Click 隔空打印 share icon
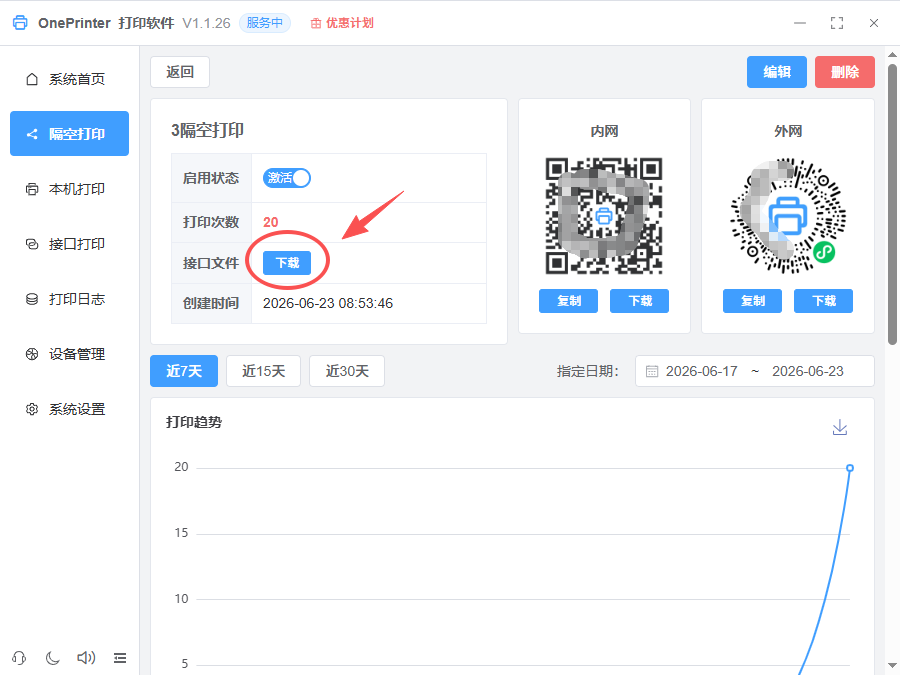This screenshot has height=675, width=900. [x=32, y=134]
